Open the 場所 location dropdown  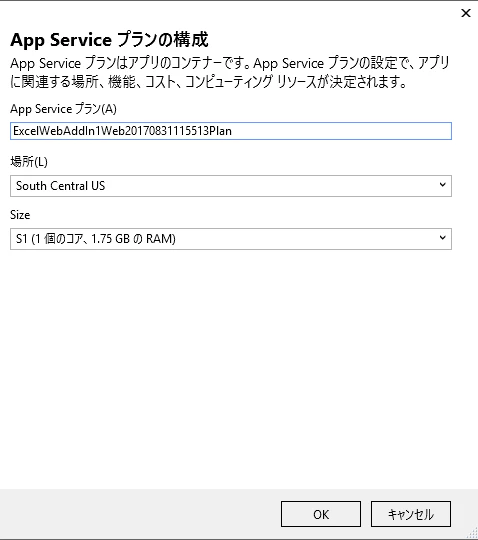pos(231,186)
